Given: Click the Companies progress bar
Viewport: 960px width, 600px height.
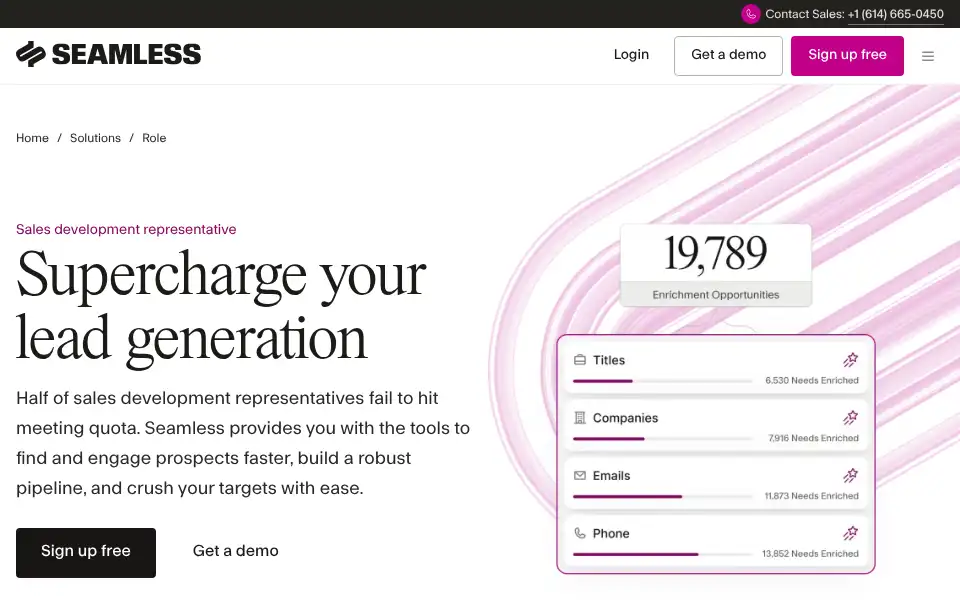Looking at the screenshot, I should coord(663,439).
